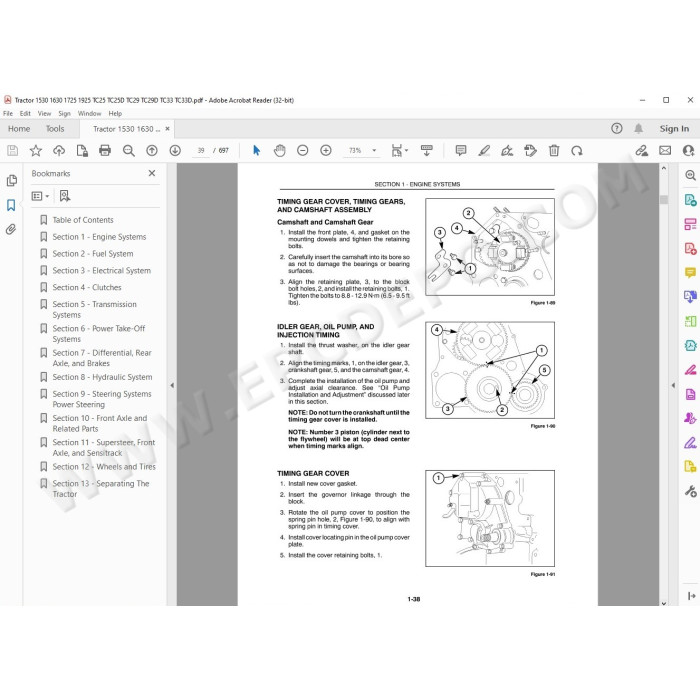Zoom in with plus icon
Image resolution: width=700 pixels, height=700 pixels.
tap(326, 151)
